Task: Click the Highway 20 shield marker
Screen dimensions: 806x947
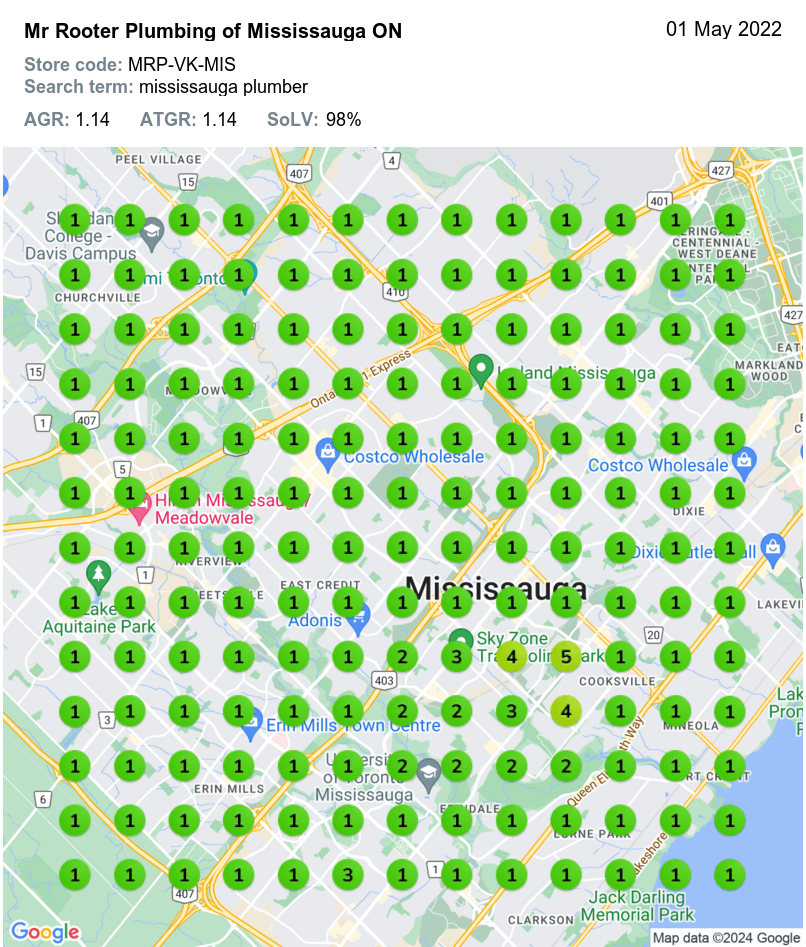Action: click(x=653, y=635)
